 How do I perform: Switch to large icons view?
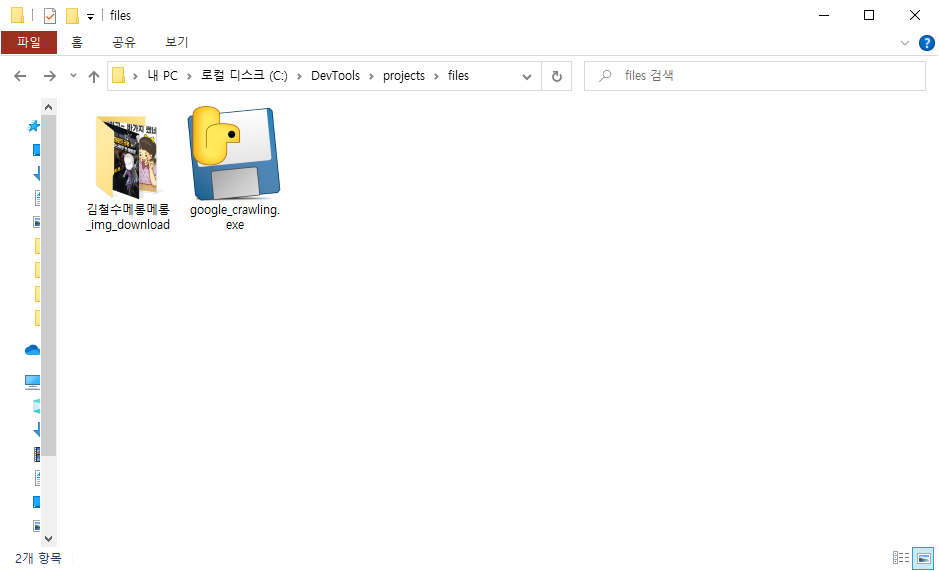click(923, 557)
